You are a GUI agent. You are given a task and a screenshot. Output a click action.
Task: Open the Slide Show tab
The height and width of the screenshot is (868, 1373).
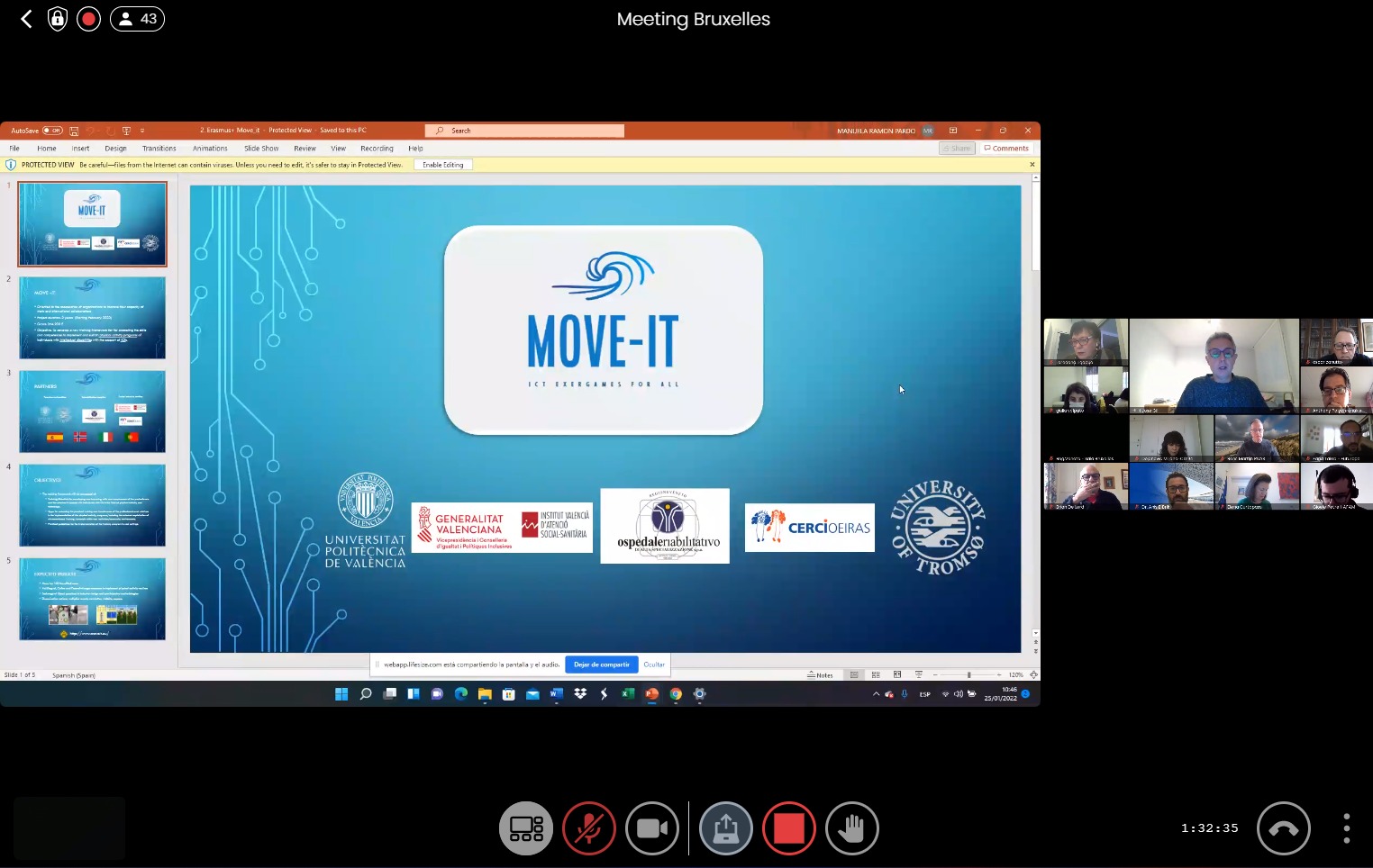click(x=261, y=149)
